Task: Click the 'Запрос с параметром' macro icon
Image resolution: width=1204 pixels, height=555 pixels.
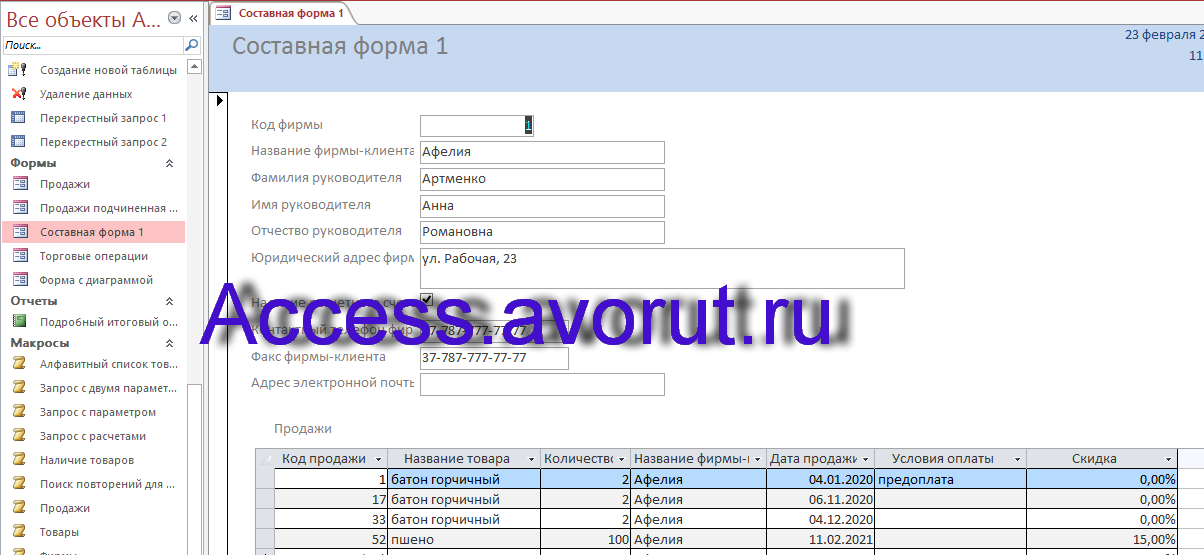Action: click(19, 412)
